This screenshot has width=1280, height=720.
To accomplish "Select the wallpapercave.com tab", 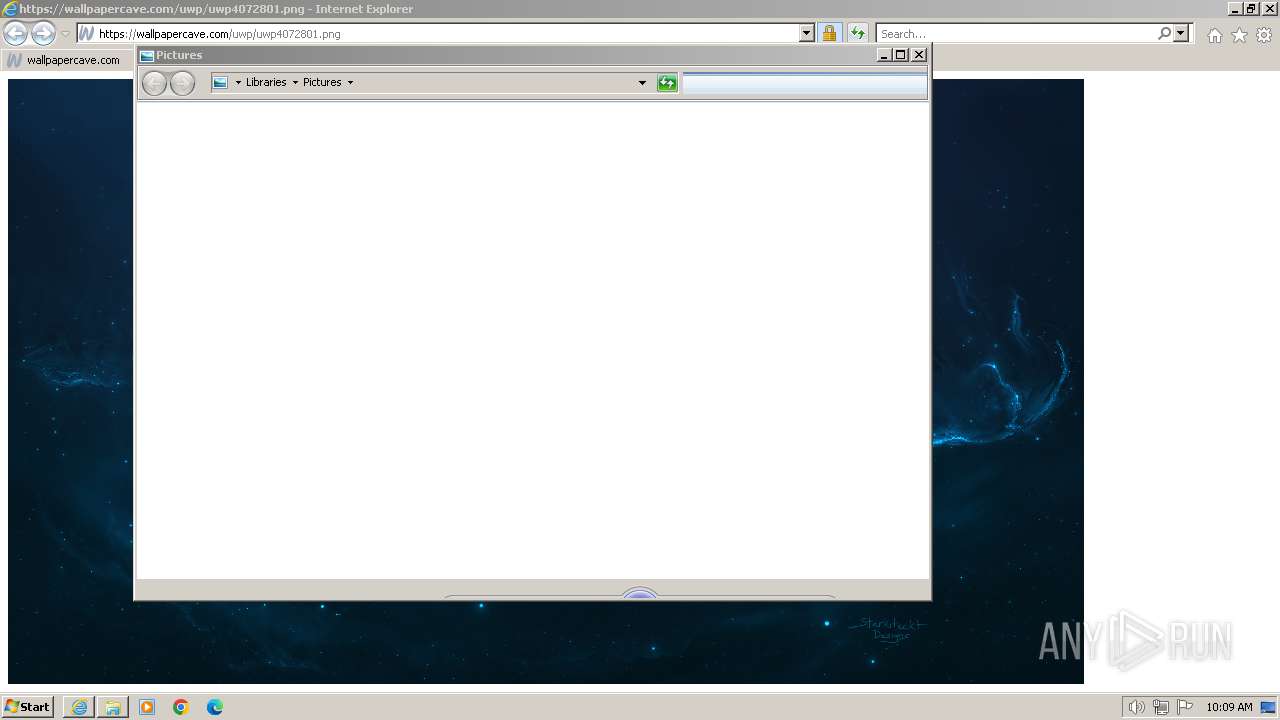I will (x=66, y=60).
